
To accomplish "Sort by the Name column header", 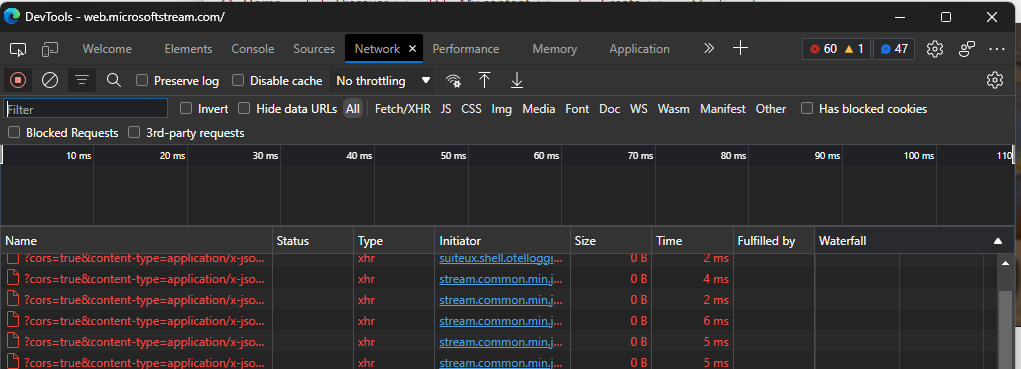I will [135, 241].
